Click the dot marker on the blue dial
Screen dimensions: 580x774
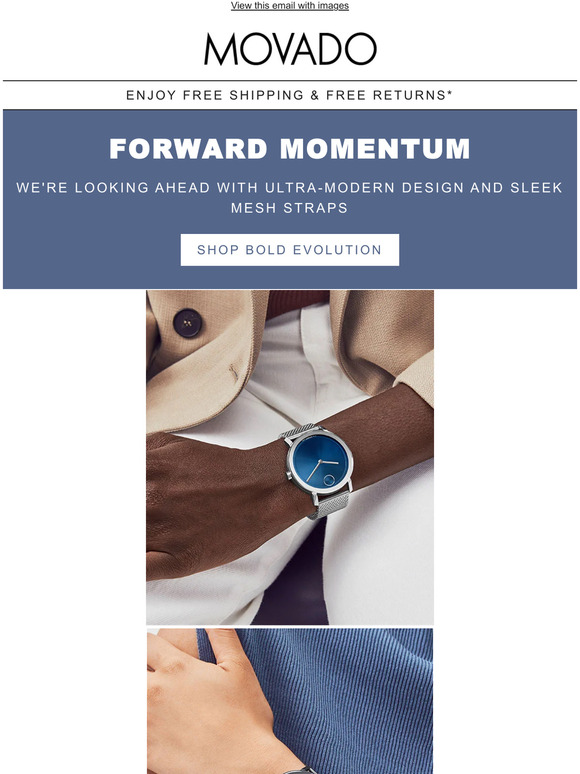329,479
